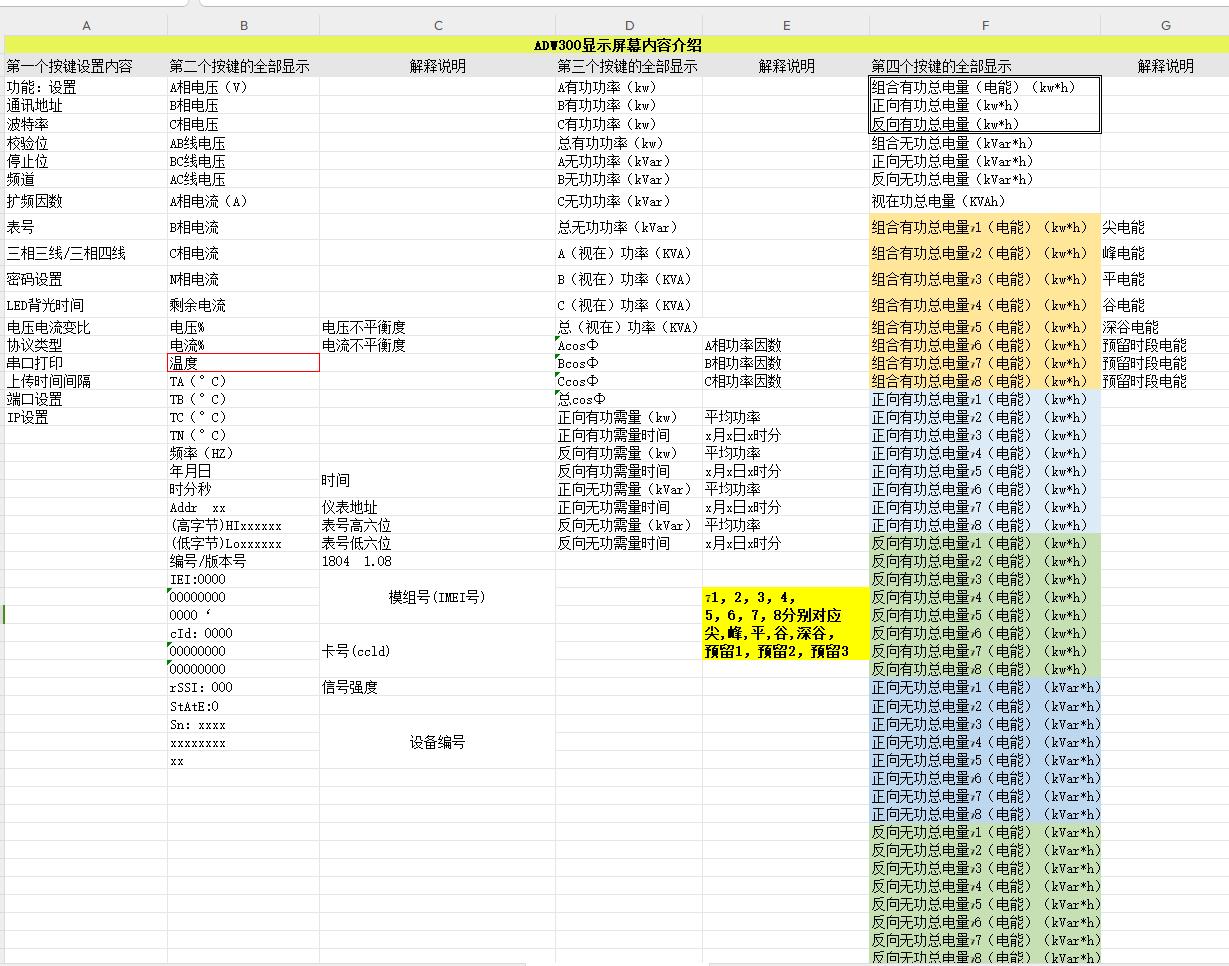
Task: Select the 第二个按键的全部显示 header cell
Action: point(243,66)
